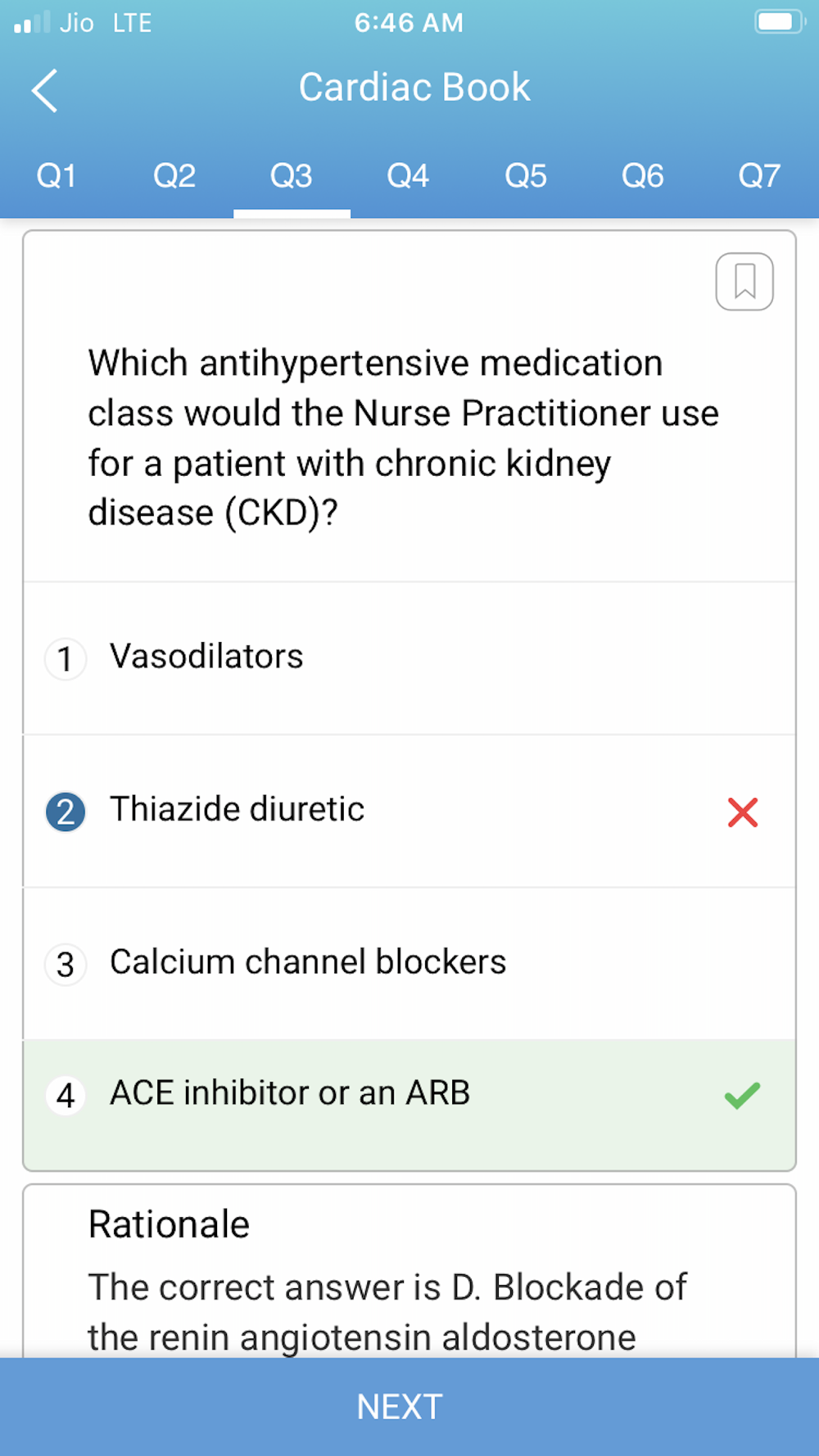Viewport: 819px width, 1456px height.
Task: Open the Q4 tab
Action: click(409, 175)
